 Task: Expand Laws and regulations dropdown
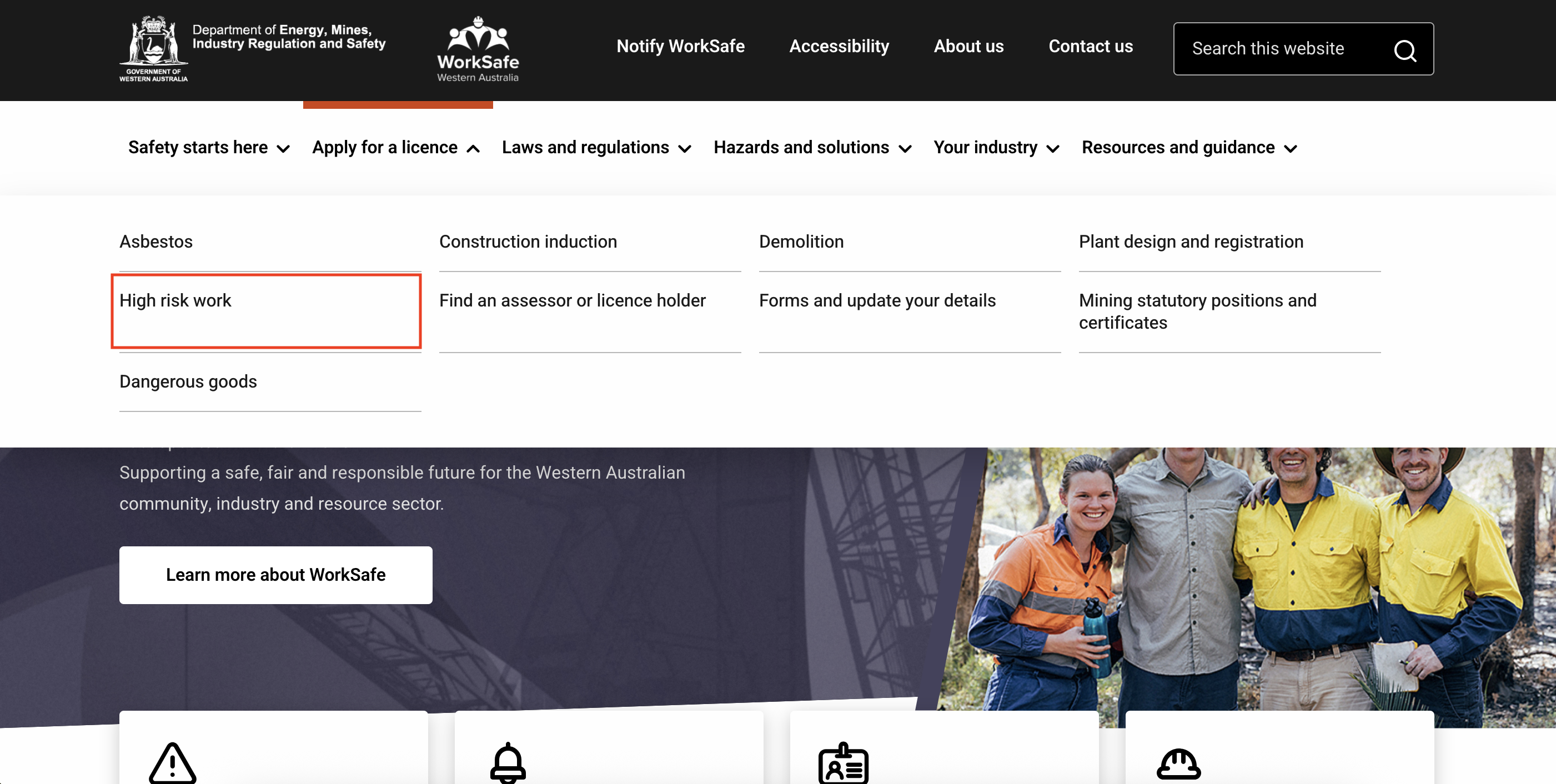pos(596,147)
